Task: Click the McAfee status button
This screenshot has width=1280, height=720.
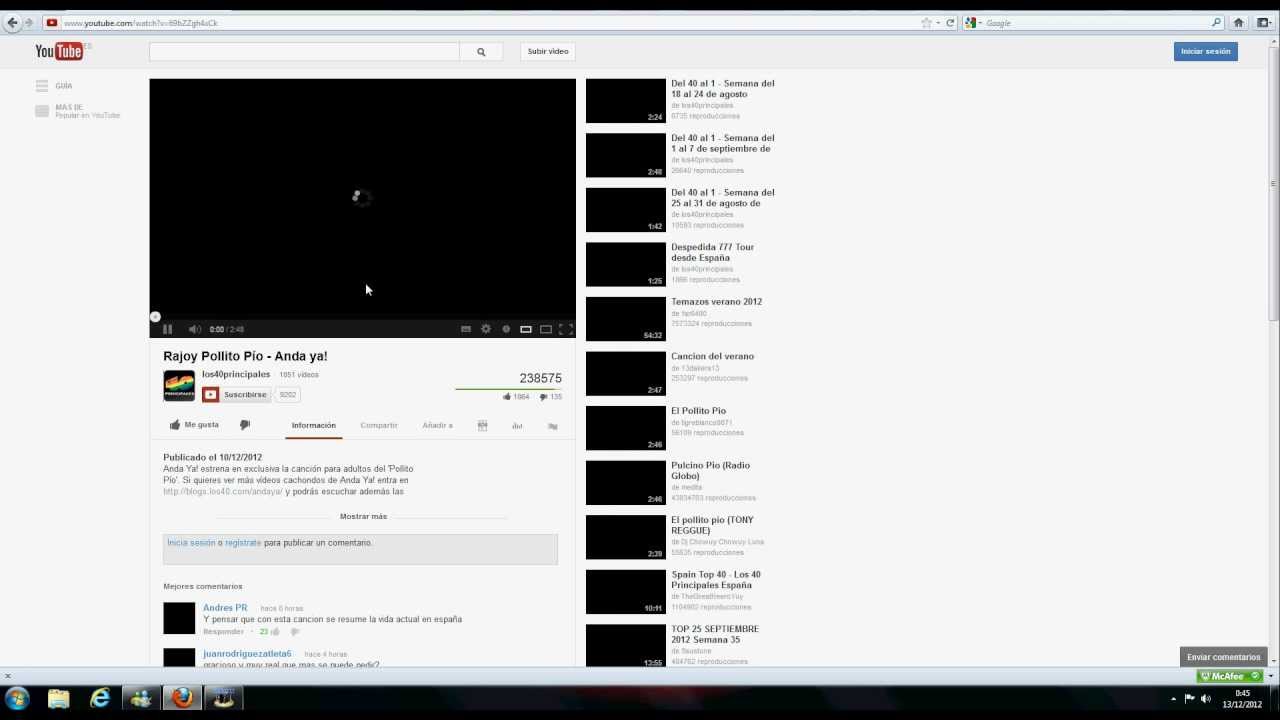Action: tap(1230, 676)
